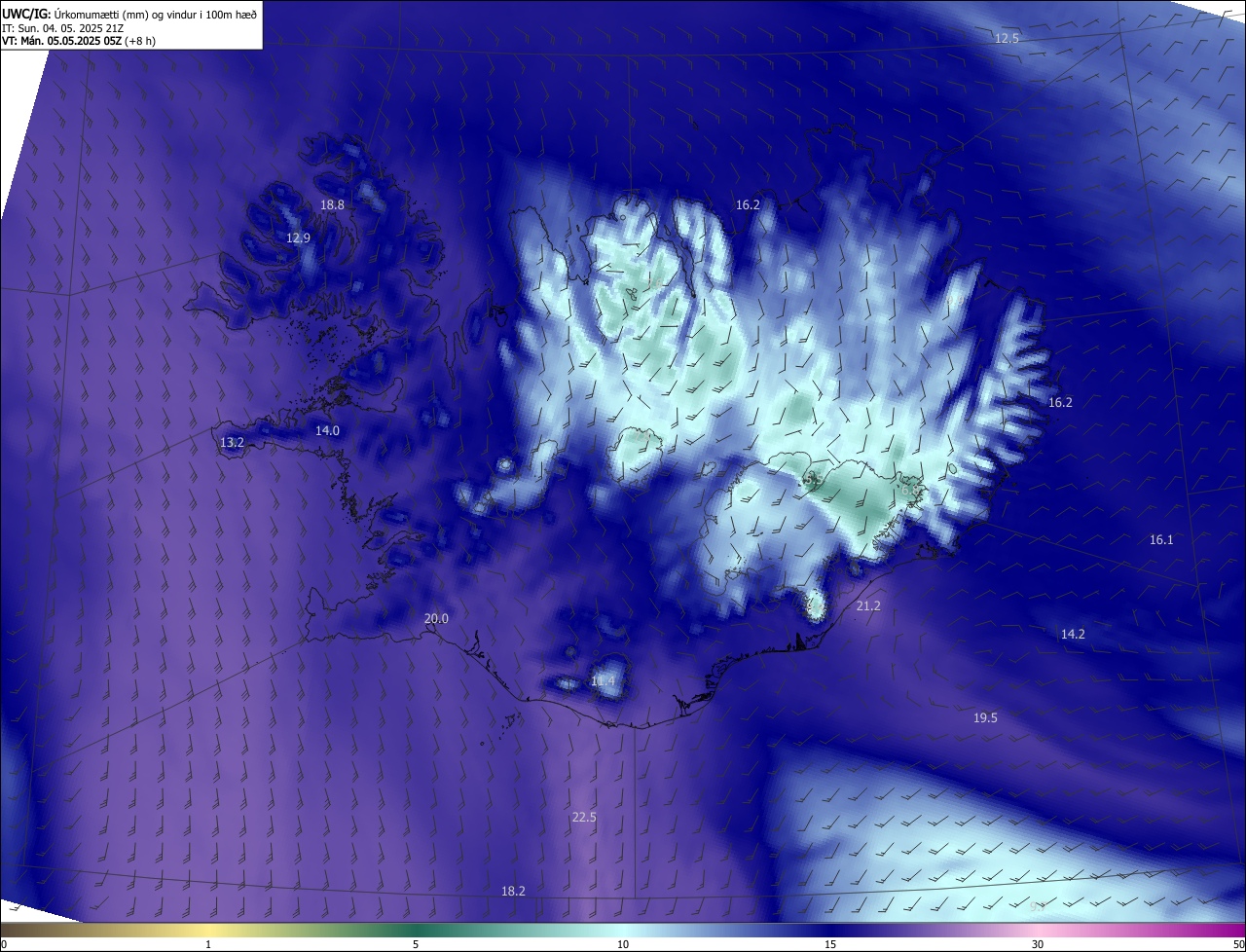The width and height of the screenshot is (1246, 952).
Task: Click the 18.8 value label over the Westfjords
Action: click(333, 204)
